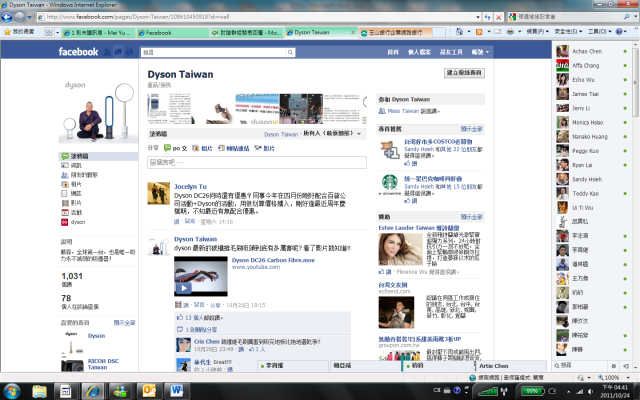This screenshot has height=400, width=640.
Task: Open the IE Safety menu dropdown
Action: (568, 32)
